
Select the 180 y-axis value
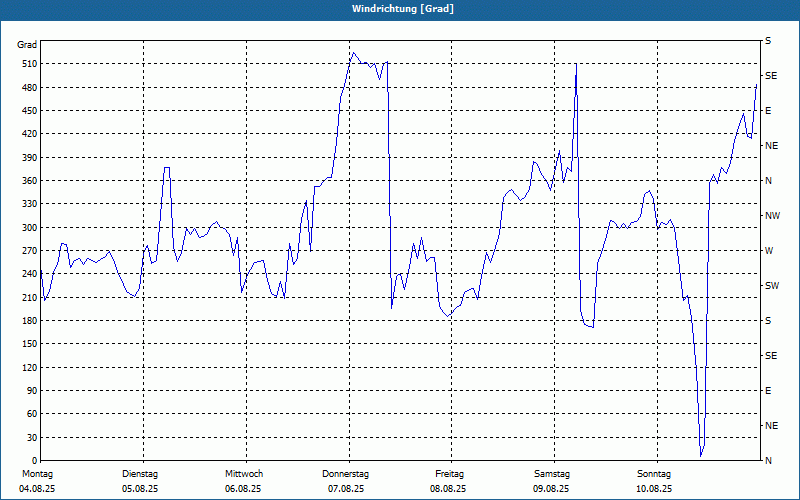coord(29,321)
